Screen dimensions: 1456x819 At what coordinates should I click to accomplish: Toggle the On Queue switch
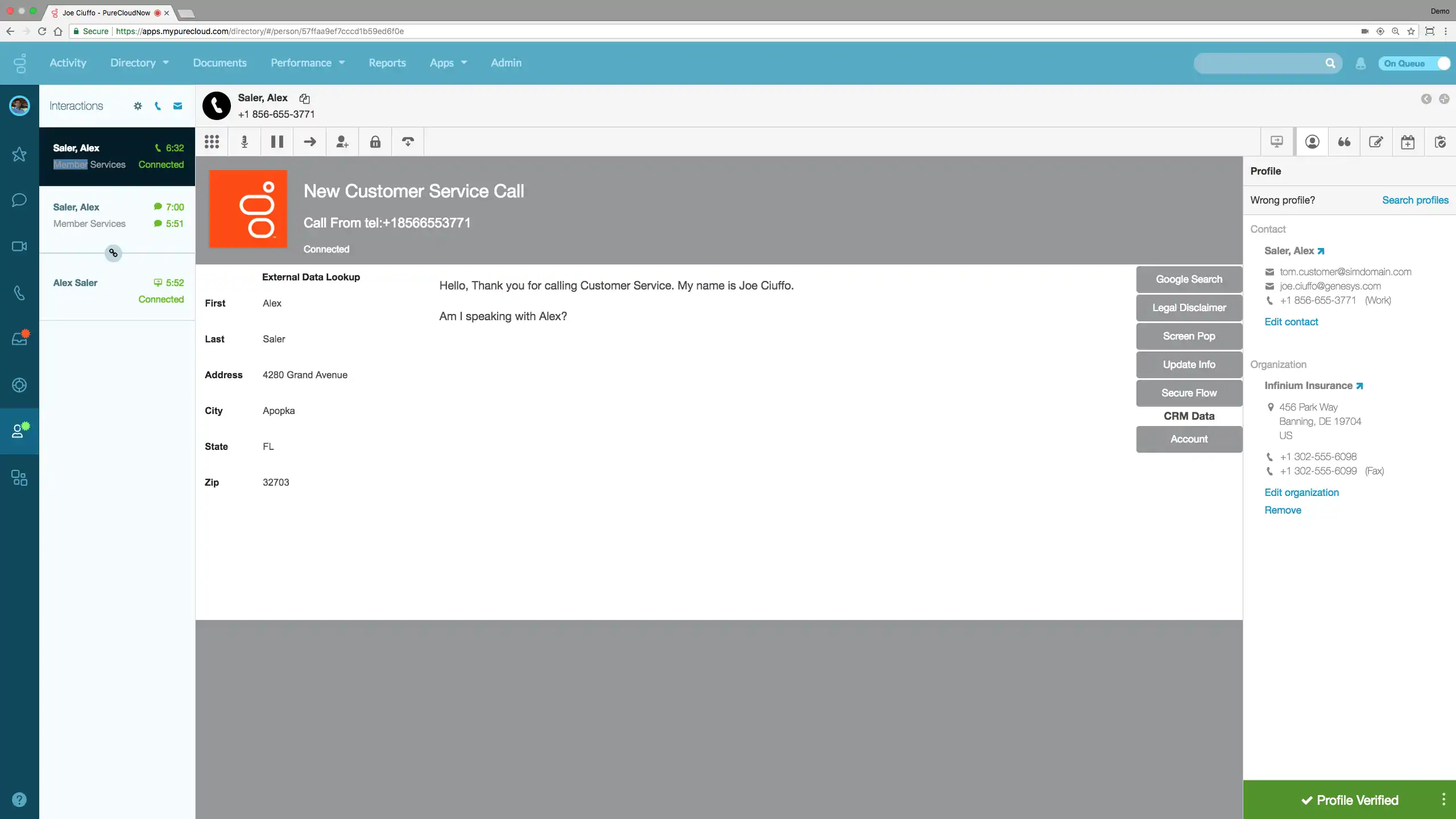(1414, 63)
